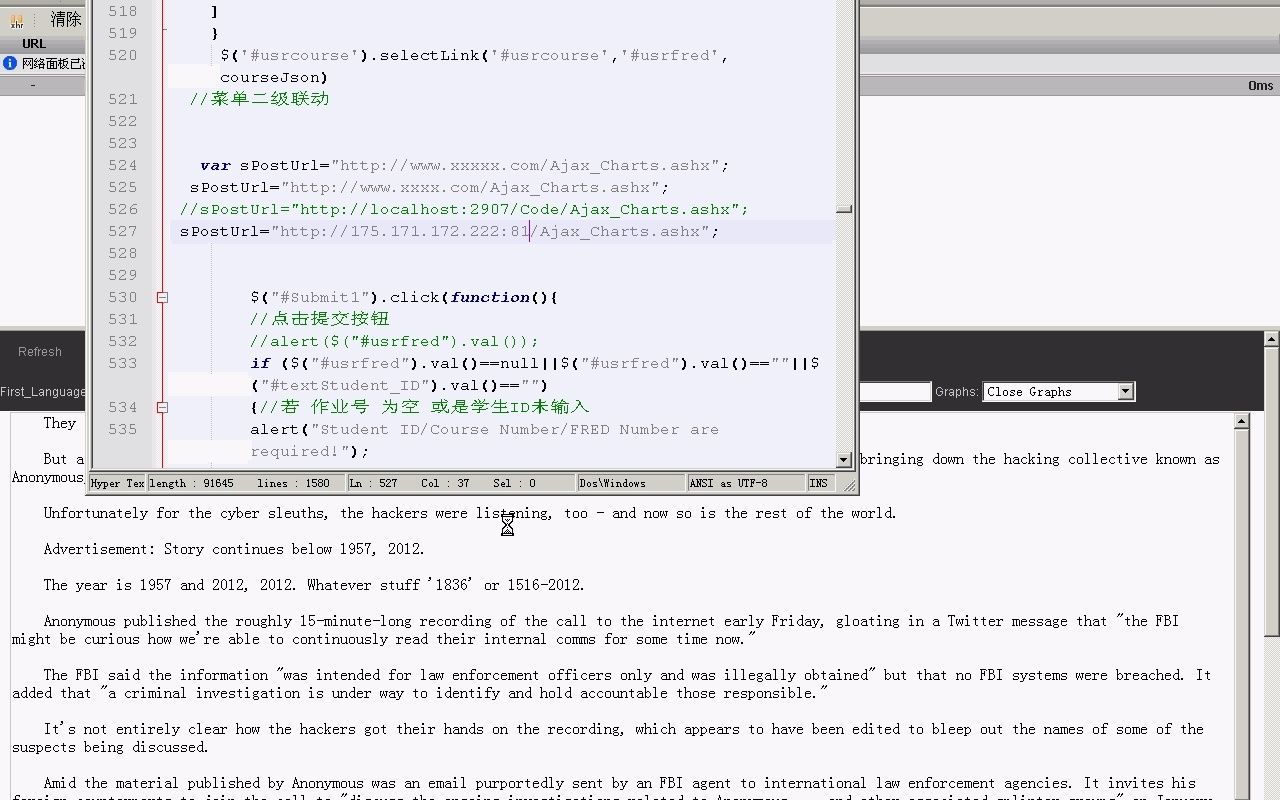Screen dimensions: 1280x800
Task: Collapse the code fold at line 530
Action: [x=161, y=297]
